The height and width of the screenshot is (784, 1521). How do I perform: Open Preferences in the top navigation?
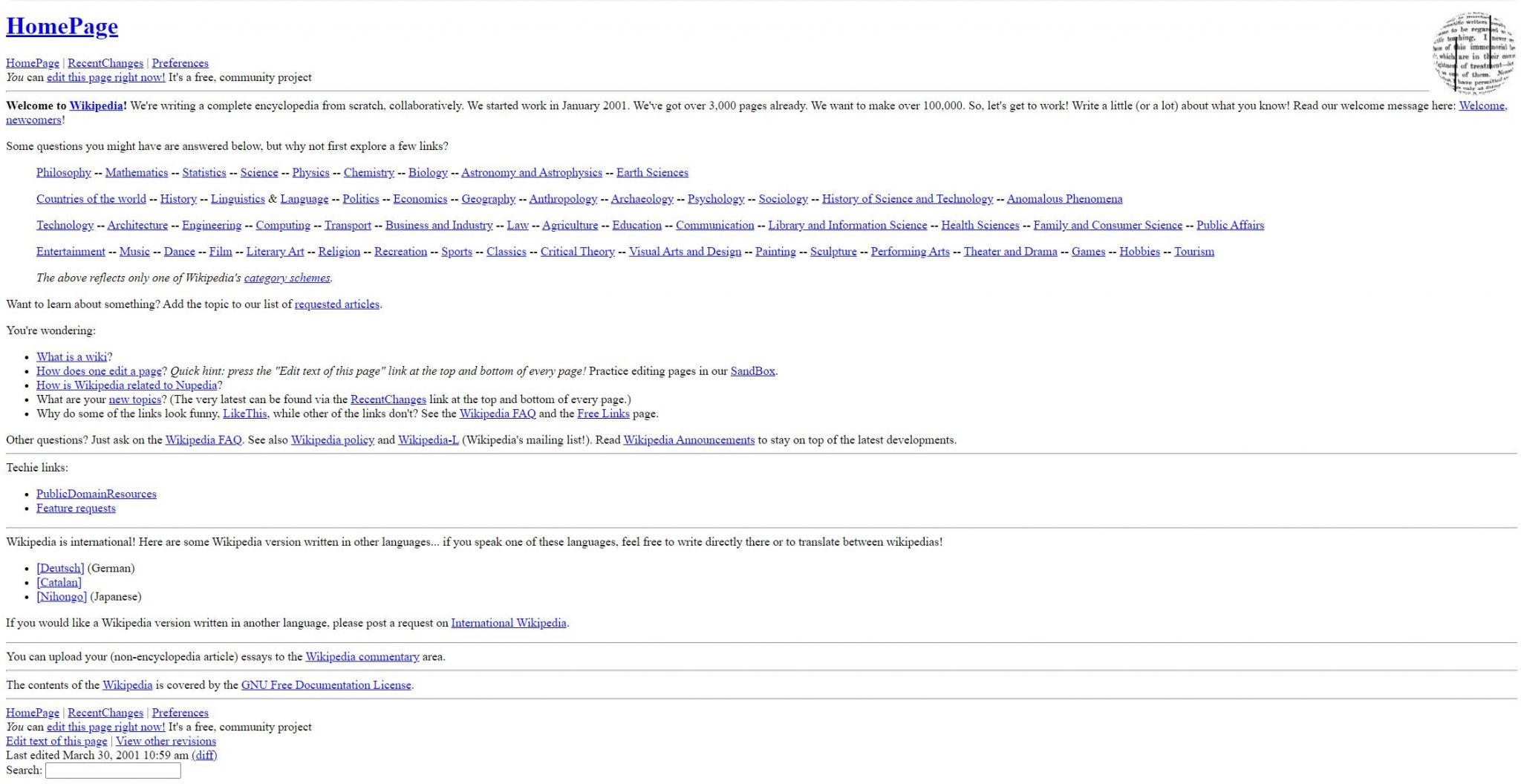tap(180, 63)
